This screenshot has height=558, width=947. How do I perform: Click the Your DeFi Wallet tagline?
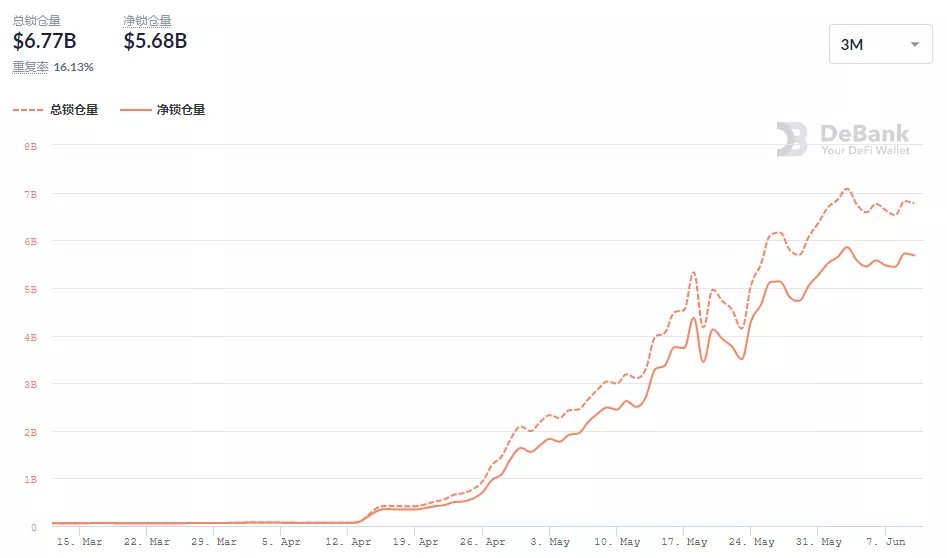point(865,150)
